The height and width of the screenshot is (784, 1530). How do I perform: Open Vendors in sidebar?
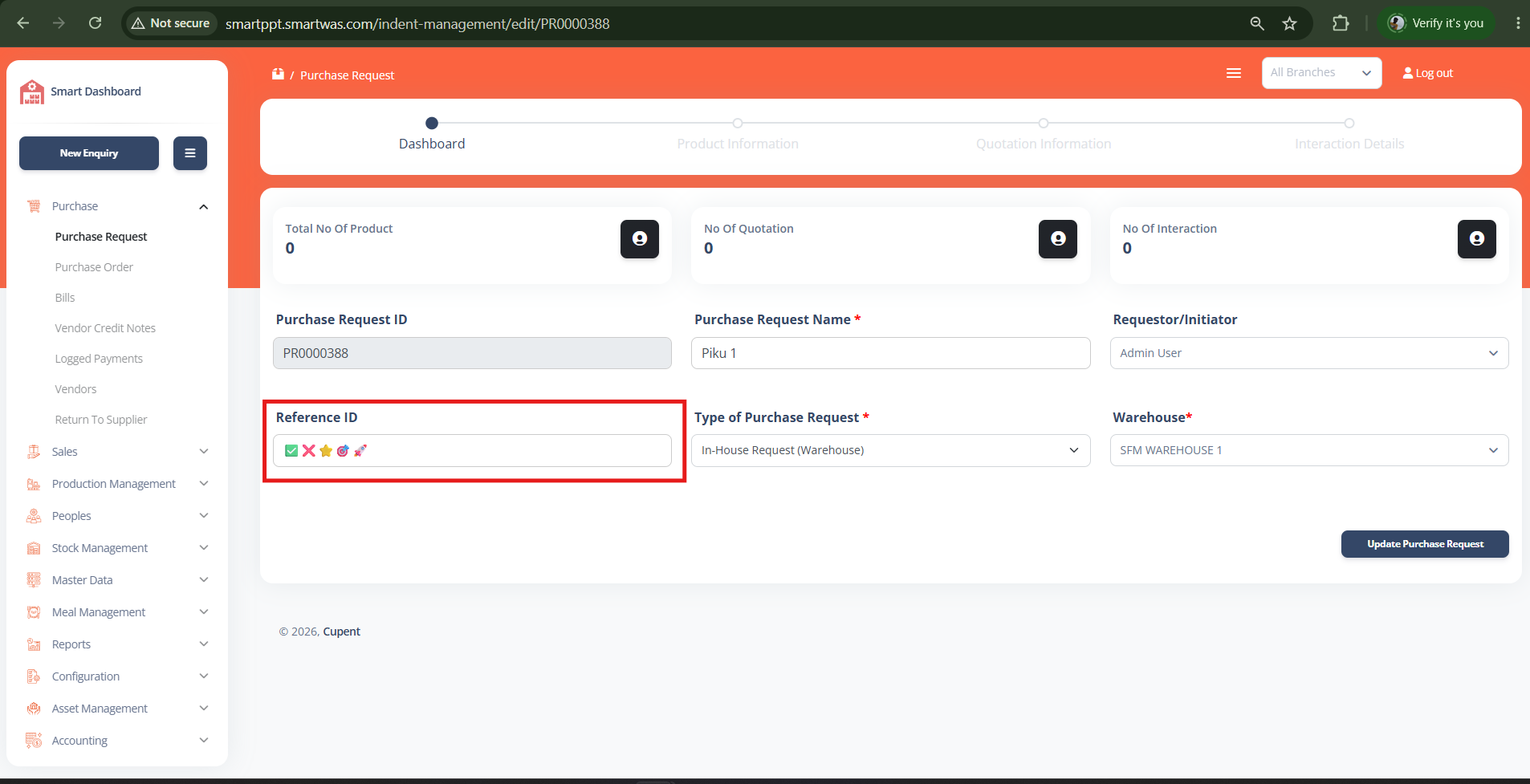point(75,389)
